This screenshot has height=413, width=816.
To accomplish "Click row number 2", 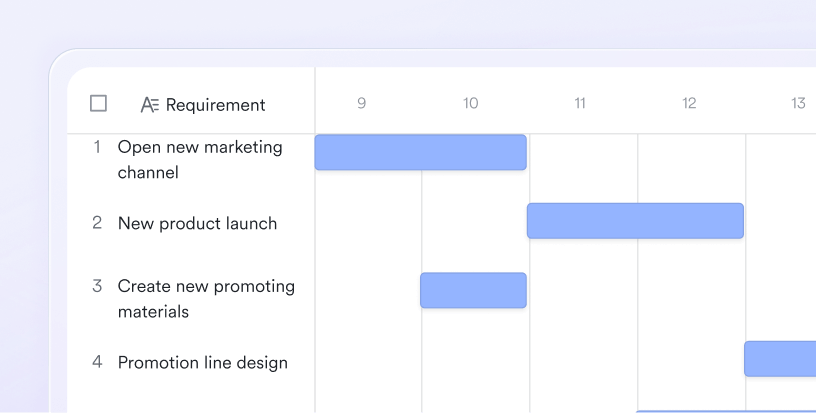I will pyautogui.click(x=97, y=223).
